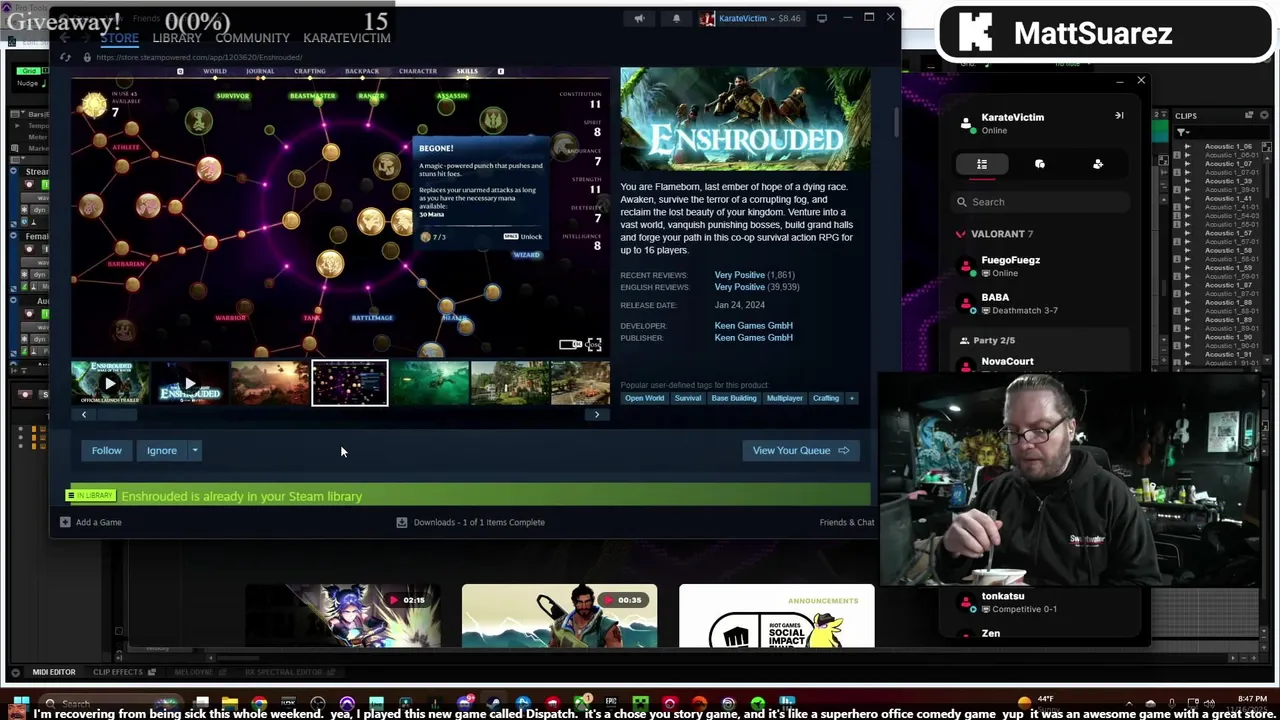Click the Base Building tag
The image size is (1280, 720).
tap(734, 398)
